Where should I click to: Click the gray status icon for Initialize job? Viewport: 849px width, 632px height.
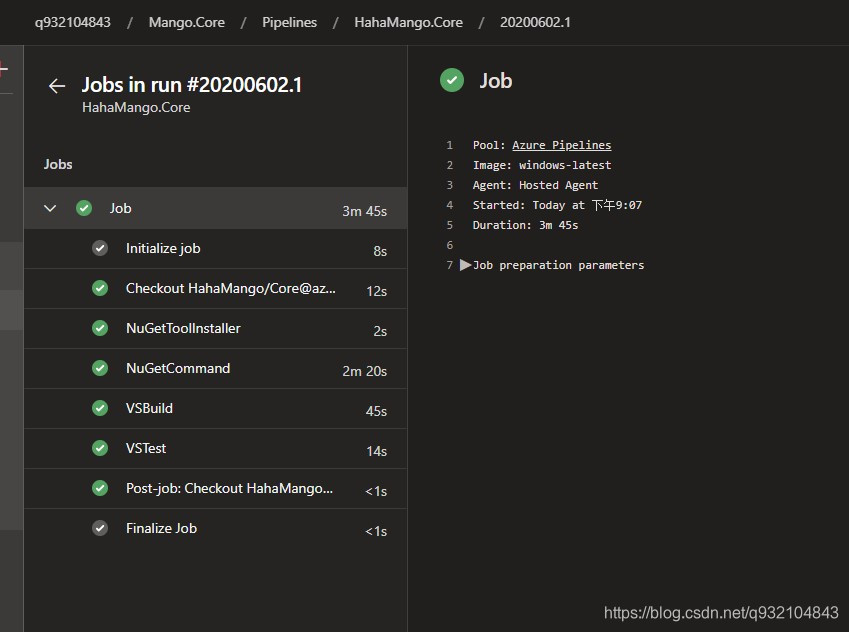[x=100, y=248]
